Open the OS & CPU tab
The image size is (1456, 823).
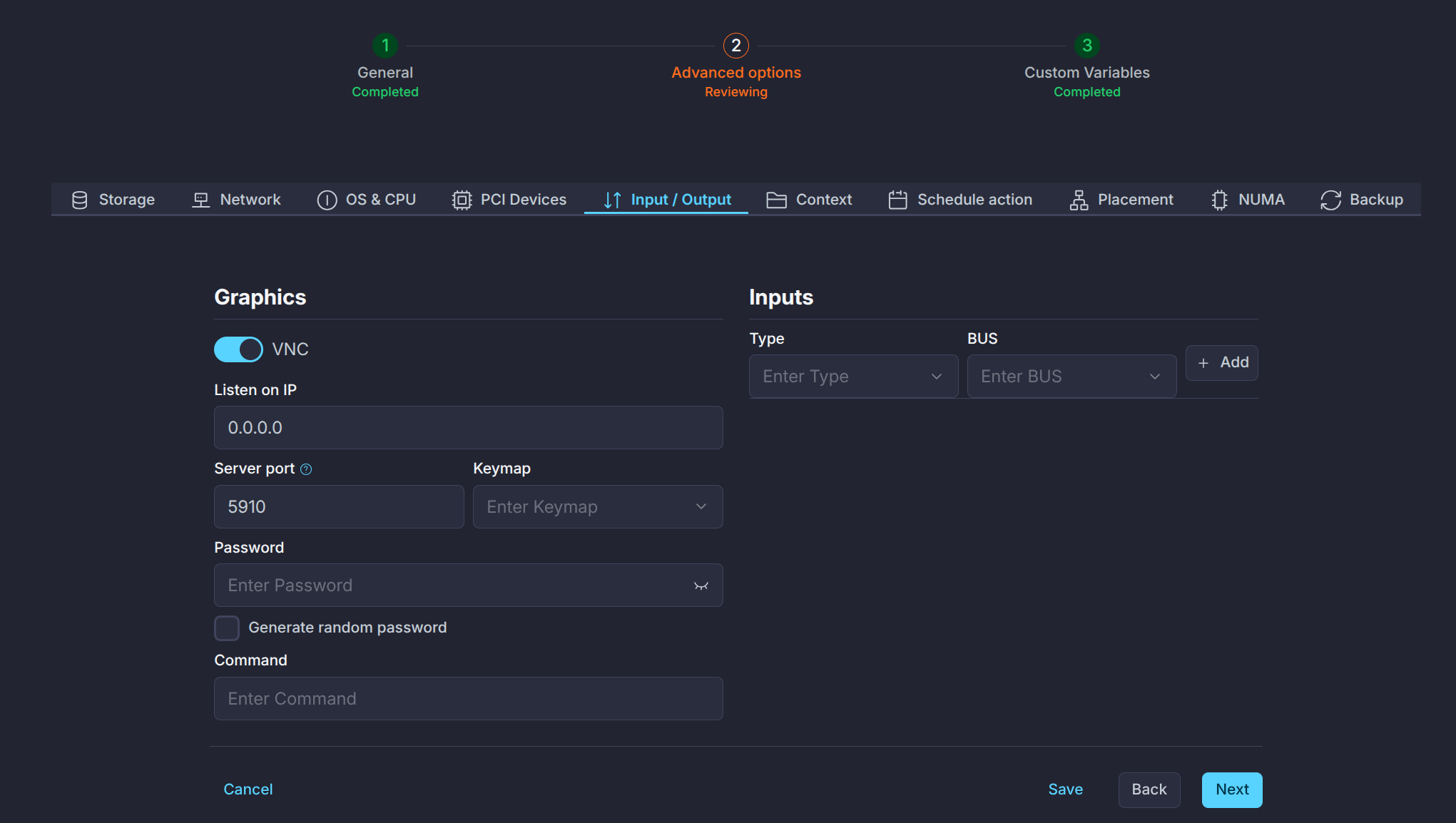(x=367, y=200)
